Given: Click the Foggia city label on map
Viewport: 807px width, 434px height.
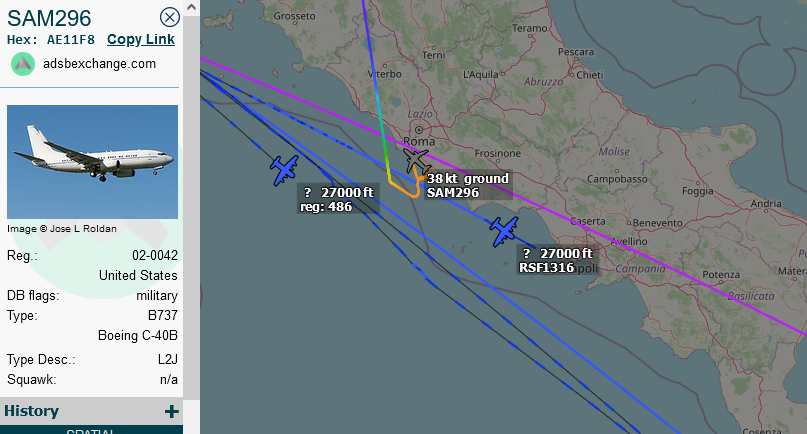Looking at the screenshot, I should [x=698, y=191].
